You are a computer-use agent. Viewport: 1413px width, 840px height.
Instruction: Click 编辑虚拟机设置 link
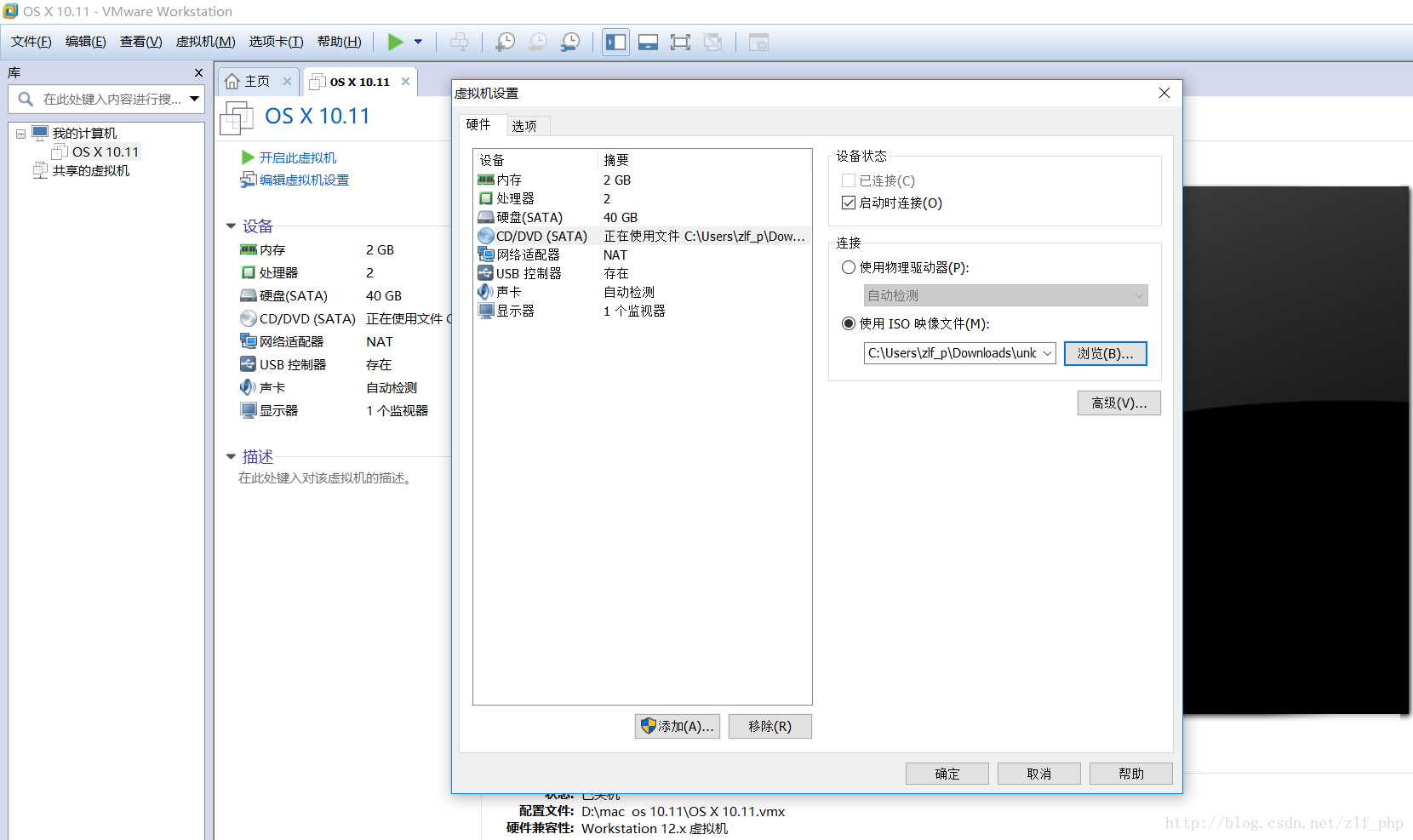(304, 180)
